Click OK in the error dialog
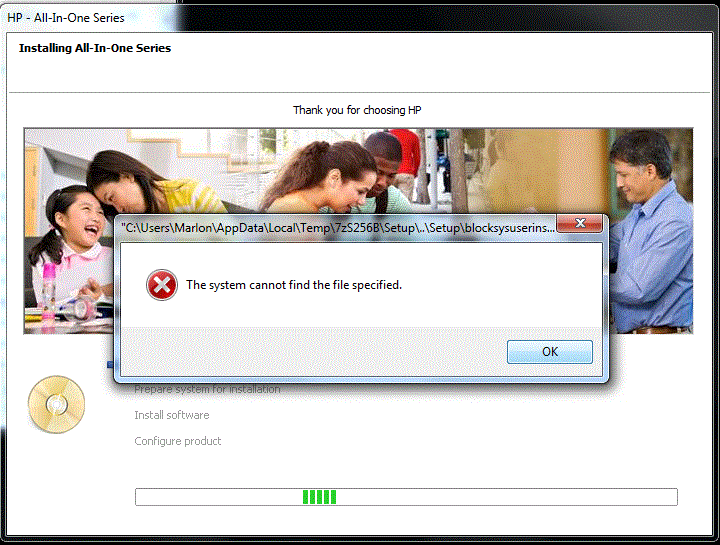This screenshot has height=545, width=720. pos(549,352)
